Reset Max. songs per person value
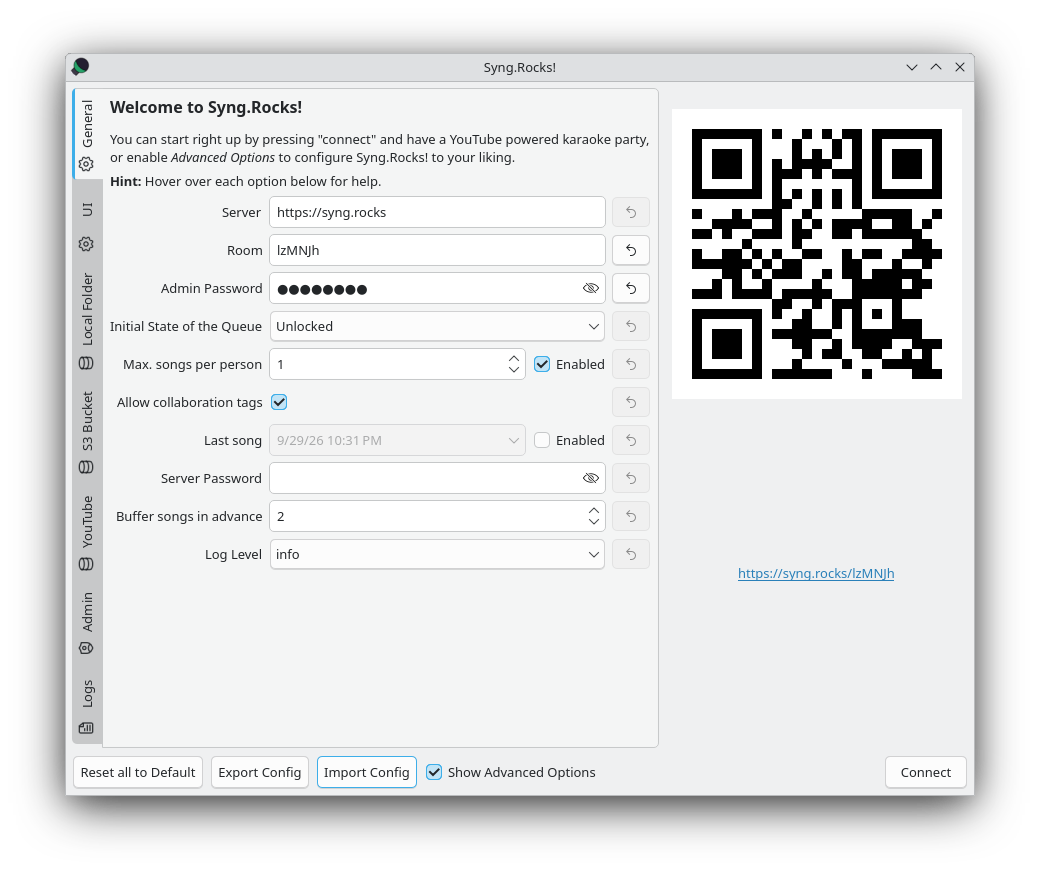This screenshot has height=873, width=1040. [x=631, y=364]
